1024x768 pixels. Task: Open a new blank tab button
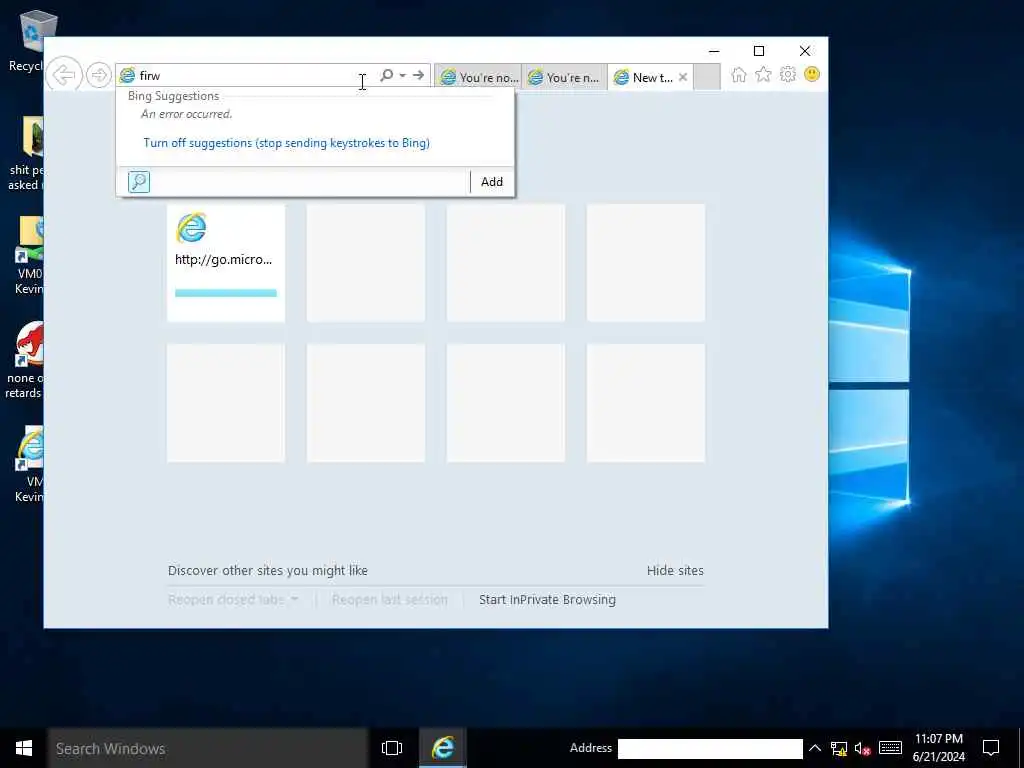pyautogui.click(x=707, y=76)
